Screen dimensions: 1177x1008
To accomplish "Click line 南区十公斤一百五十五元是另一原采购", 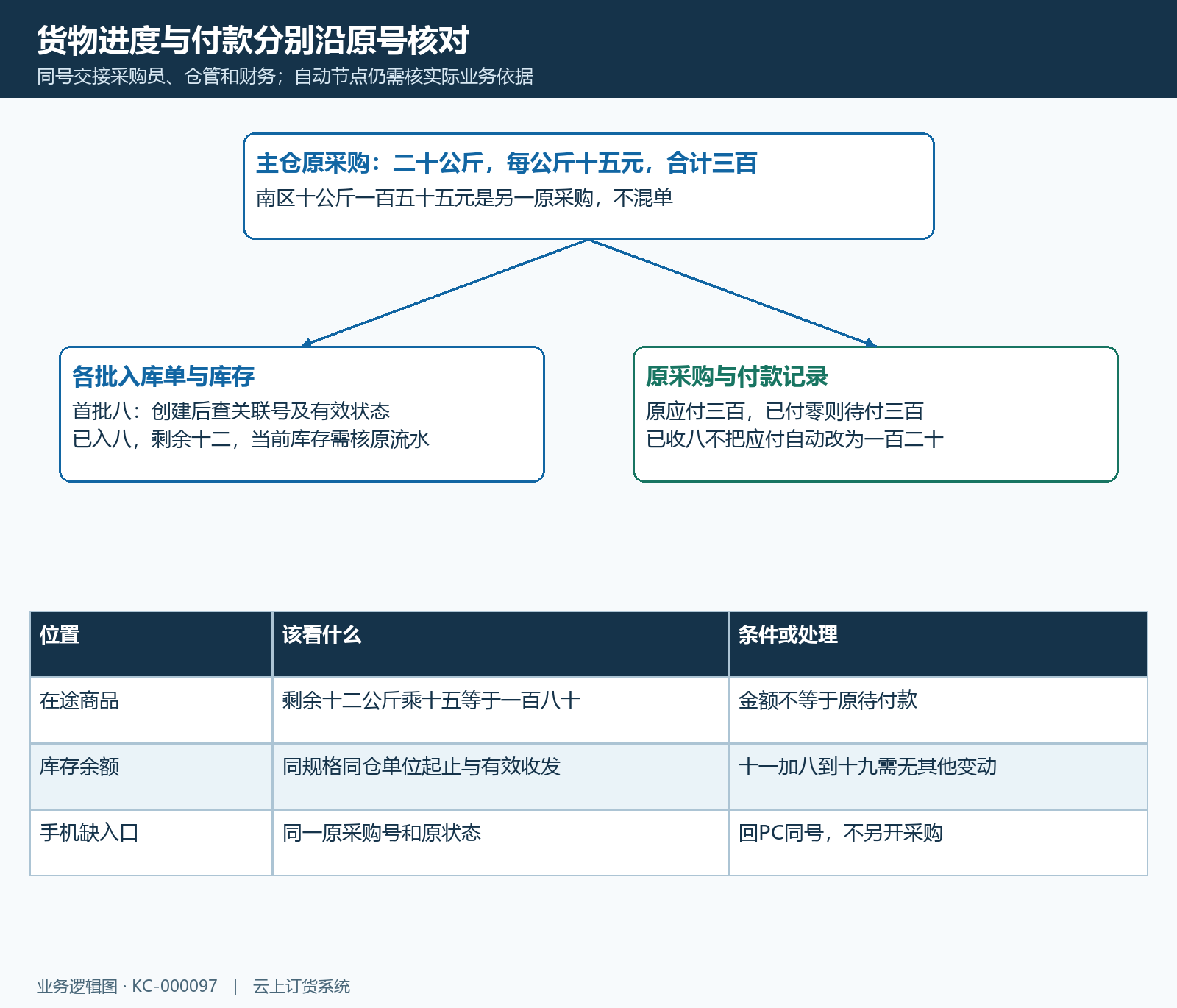I will (x=424, y=198).
